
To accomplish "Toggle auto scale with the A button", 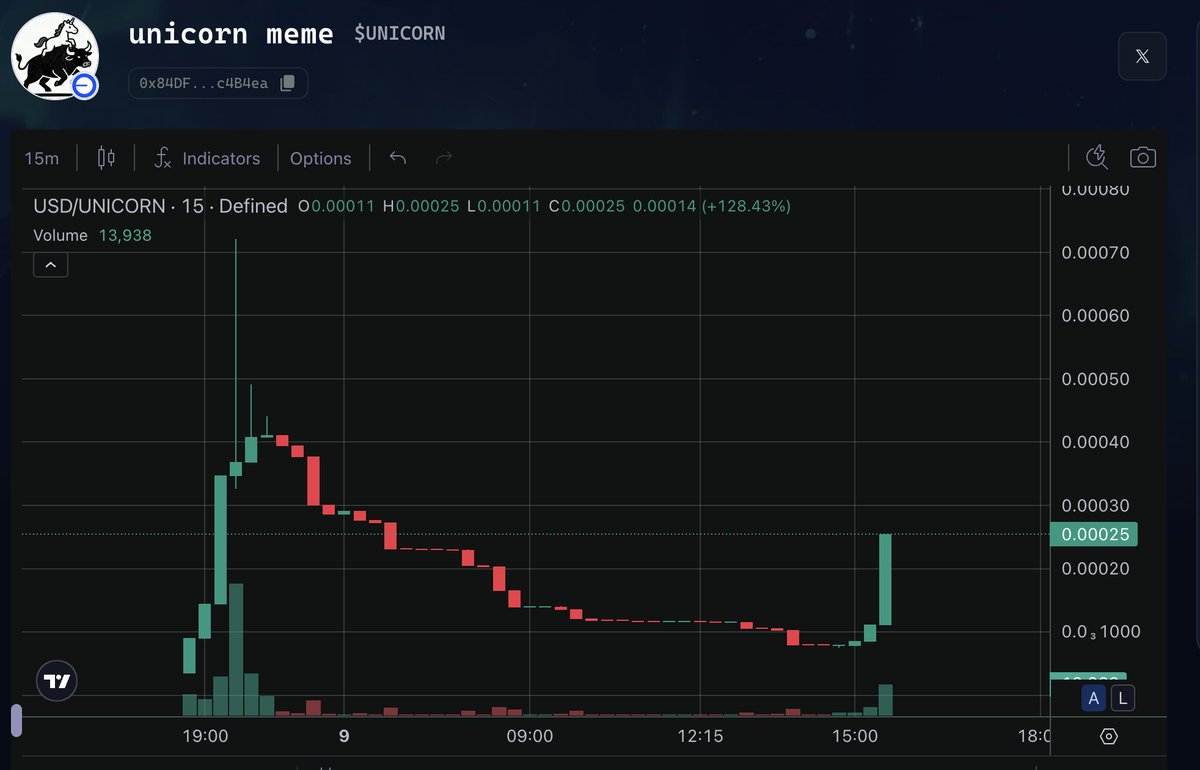I will [x=1094, y=699].
